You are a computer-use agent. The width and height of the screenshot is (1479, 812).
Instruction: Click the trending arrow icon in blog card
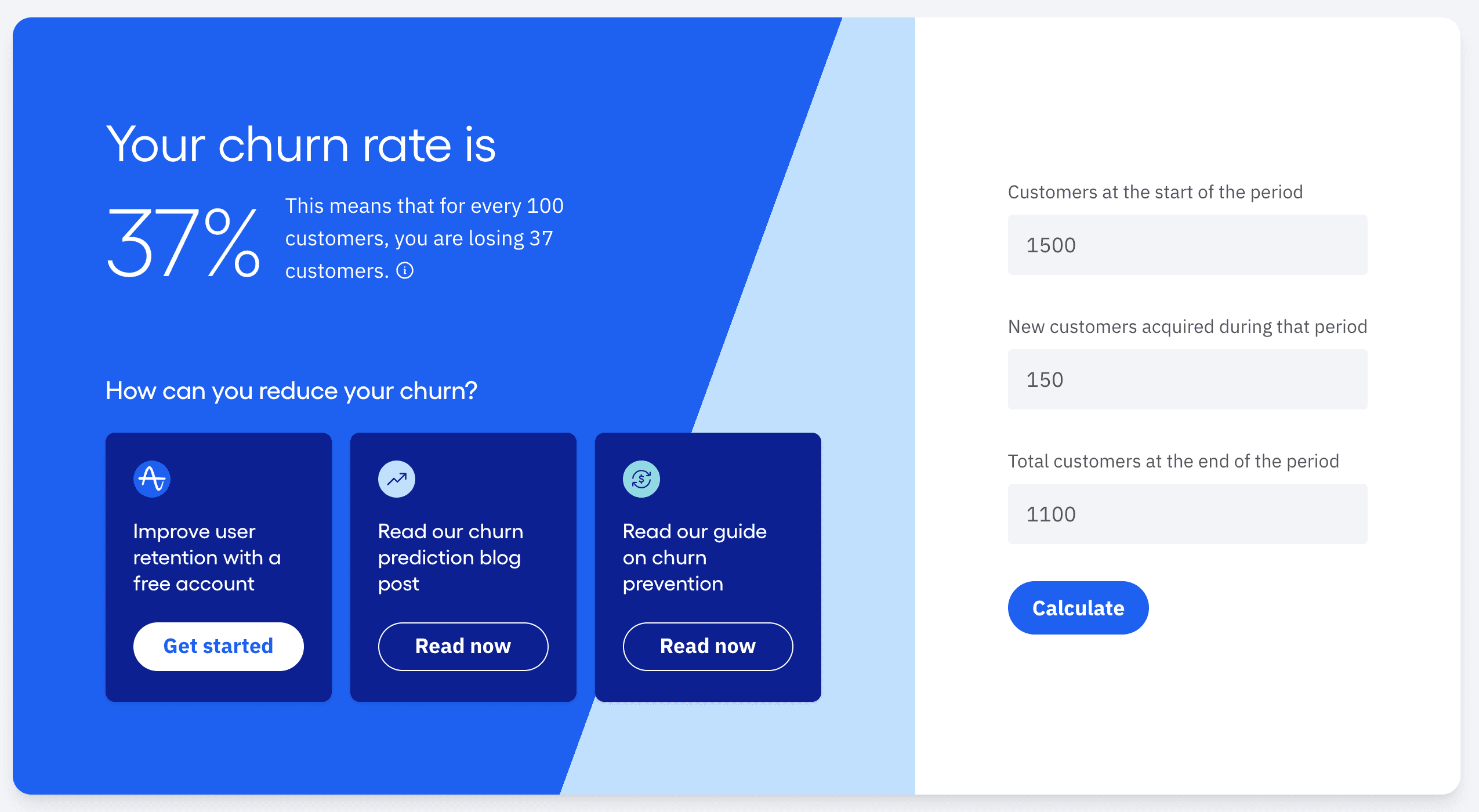[397, 479]
